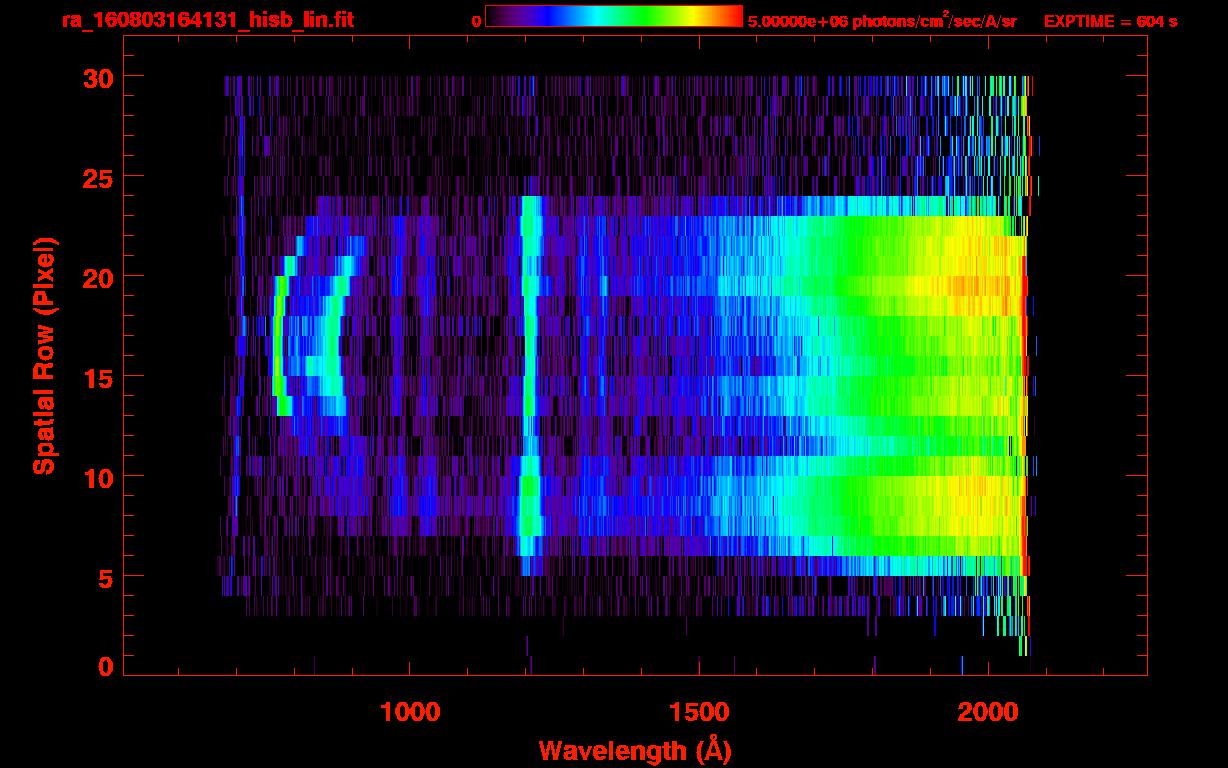Click the x-axis tick label 1500

[x=699, y=711]
